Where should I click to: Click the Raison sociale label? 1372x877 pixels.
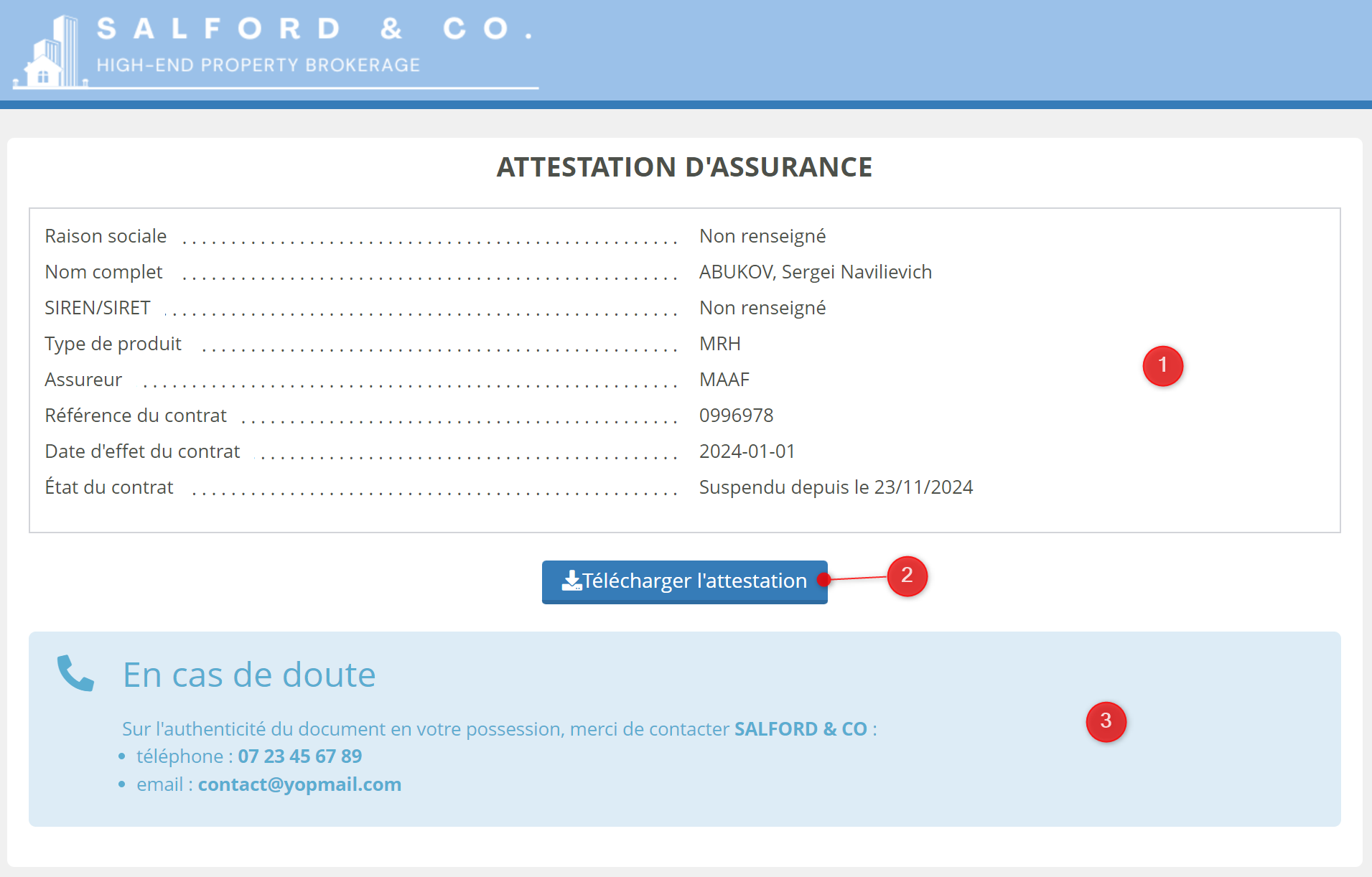[106, 236]
